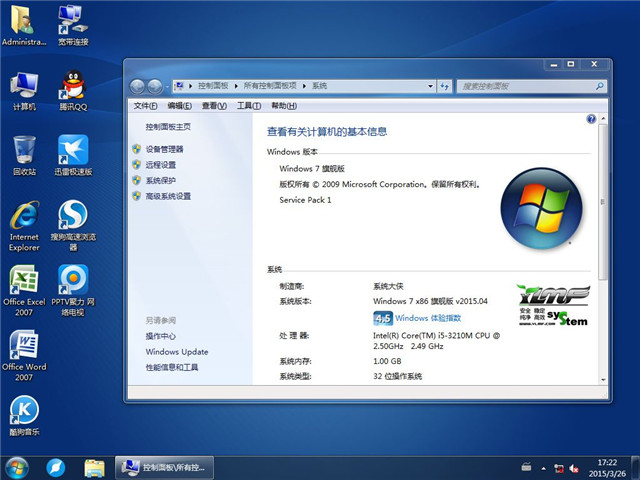
Task: Open Internet Explorer desktop icon
Action: (x=24, y=226)
